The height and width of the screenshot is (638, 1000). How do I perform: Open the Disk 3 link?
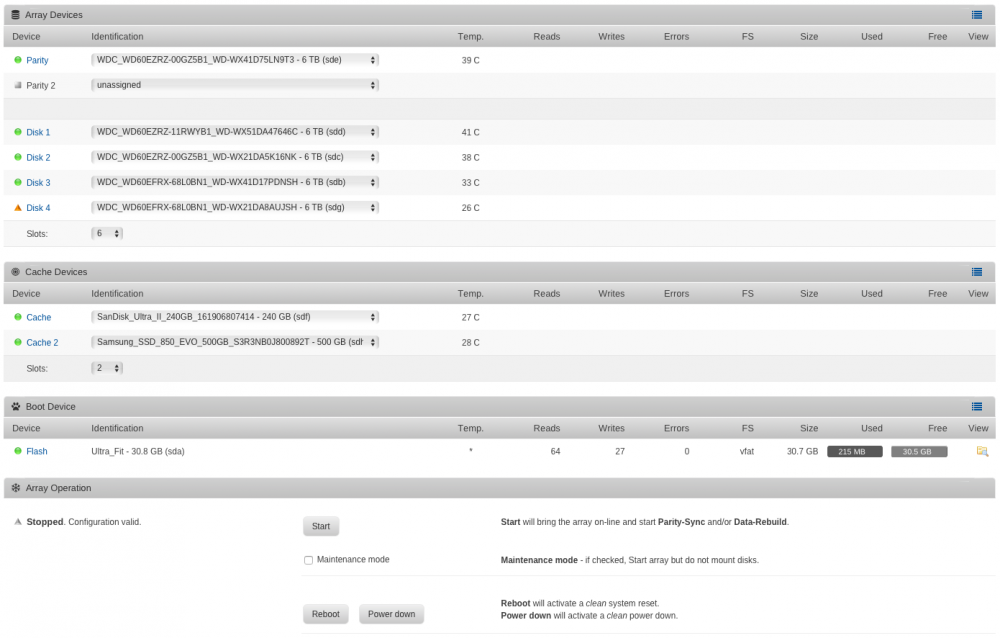click(x=38, y=182)
